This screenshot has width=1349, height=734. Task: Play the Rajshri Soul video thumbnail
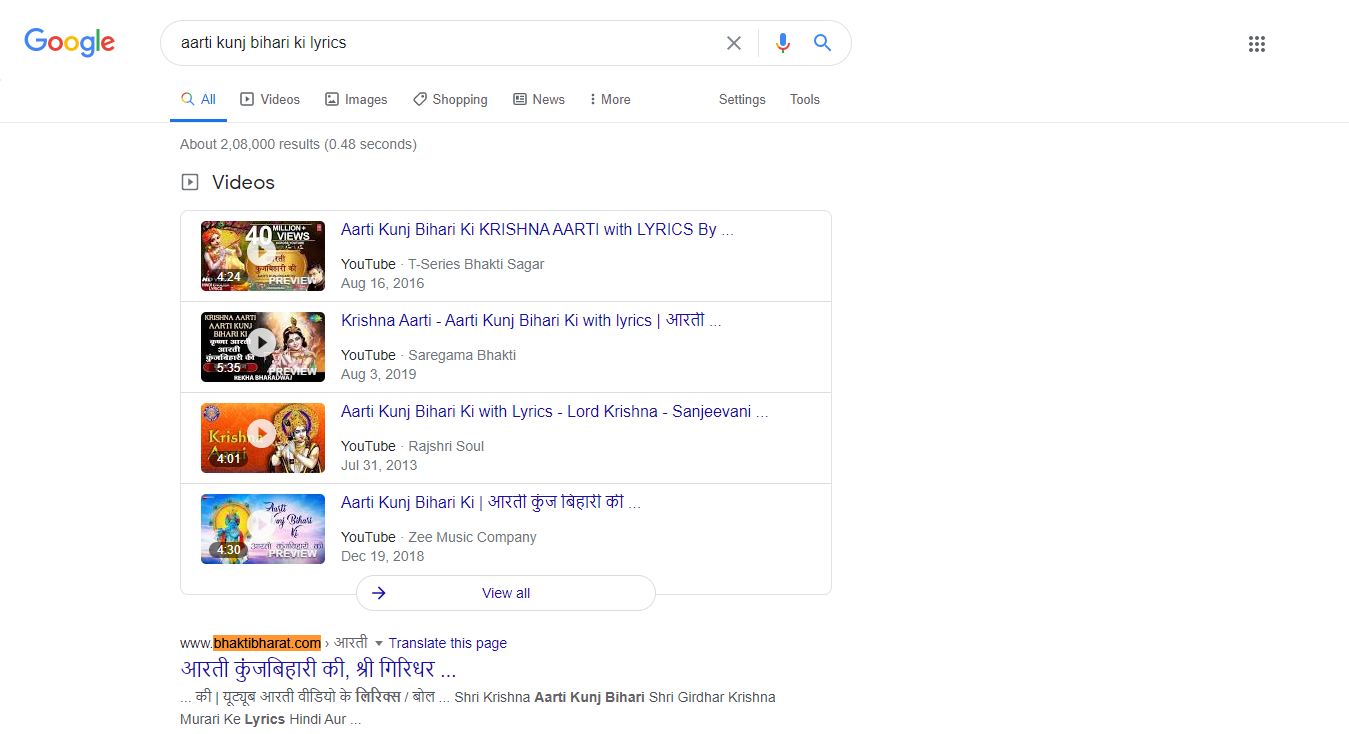pos(262,438)
